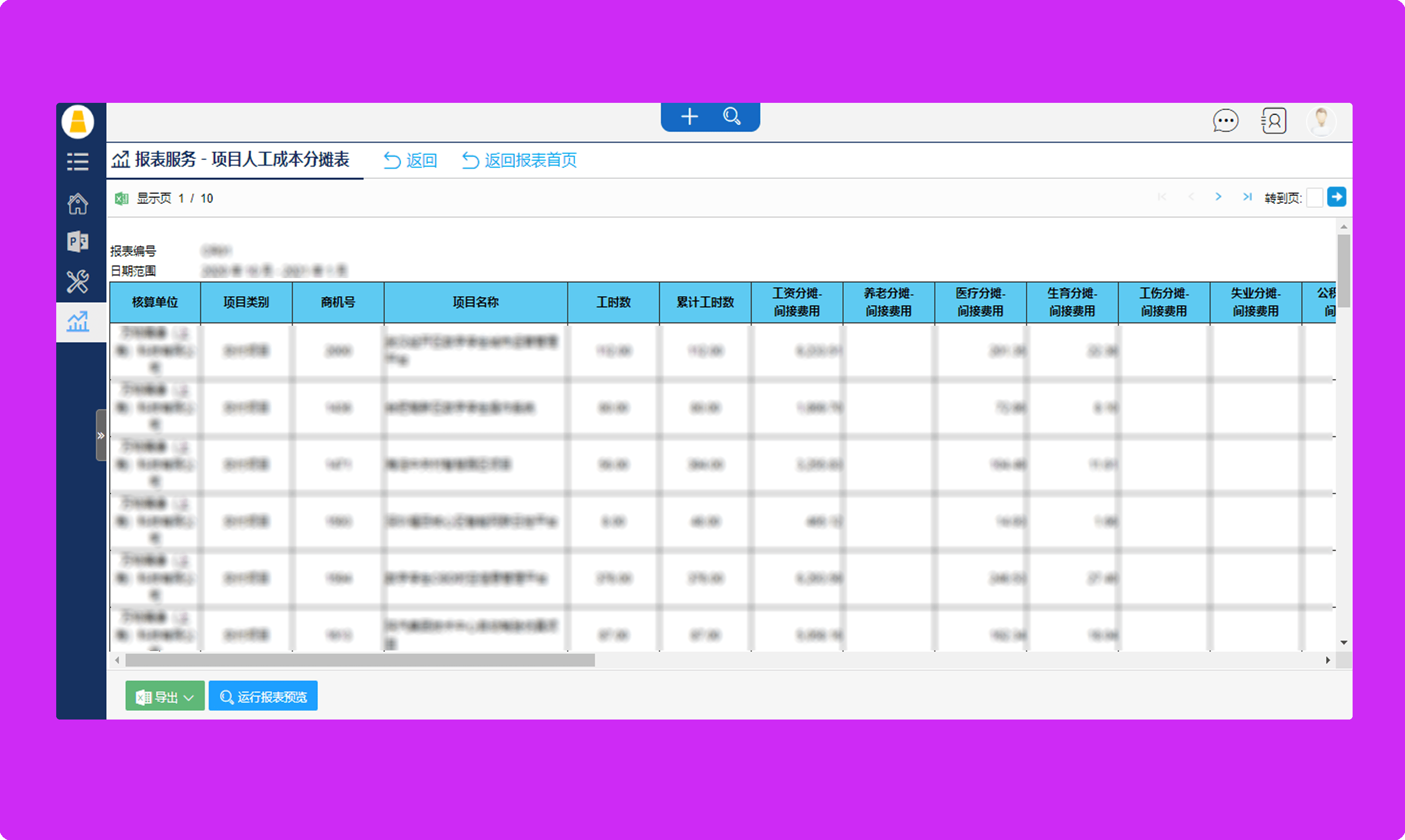This screenshot has width=1405, height=840.
Task: Expand the collapsed sidebar panel arrow
Action: (x=101, y=435)
